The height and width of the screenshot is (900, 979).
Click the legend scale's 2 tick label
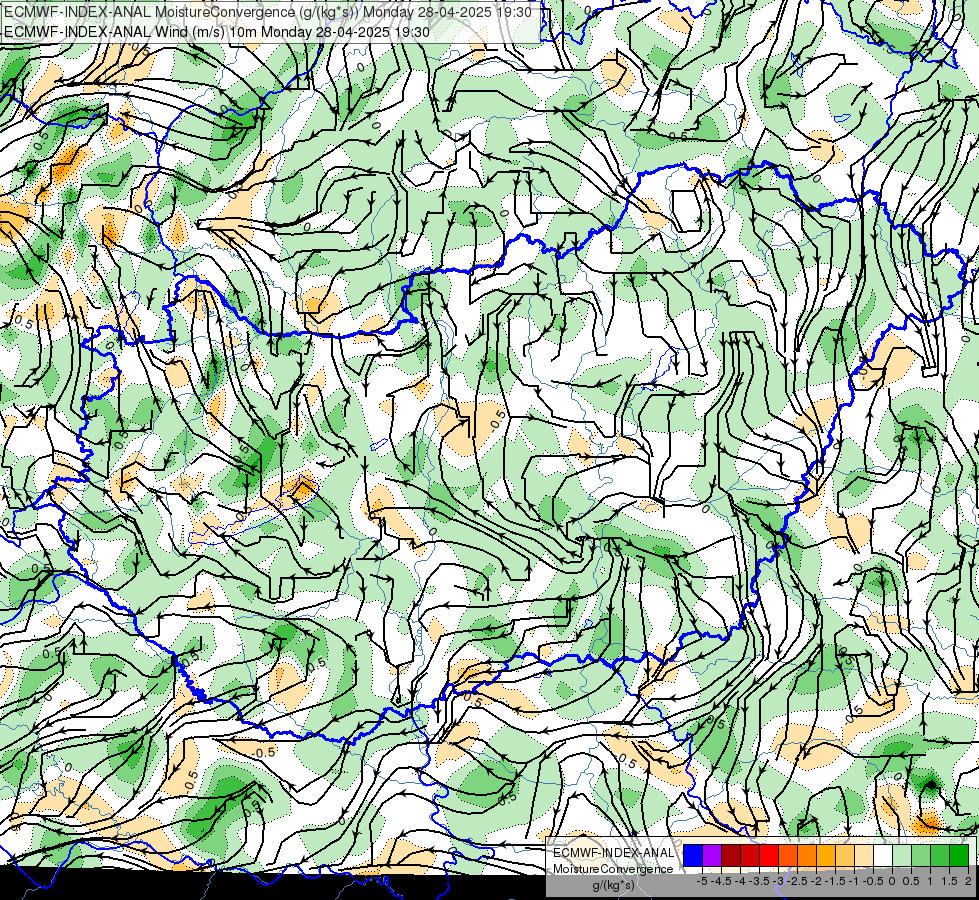[968, 881]
